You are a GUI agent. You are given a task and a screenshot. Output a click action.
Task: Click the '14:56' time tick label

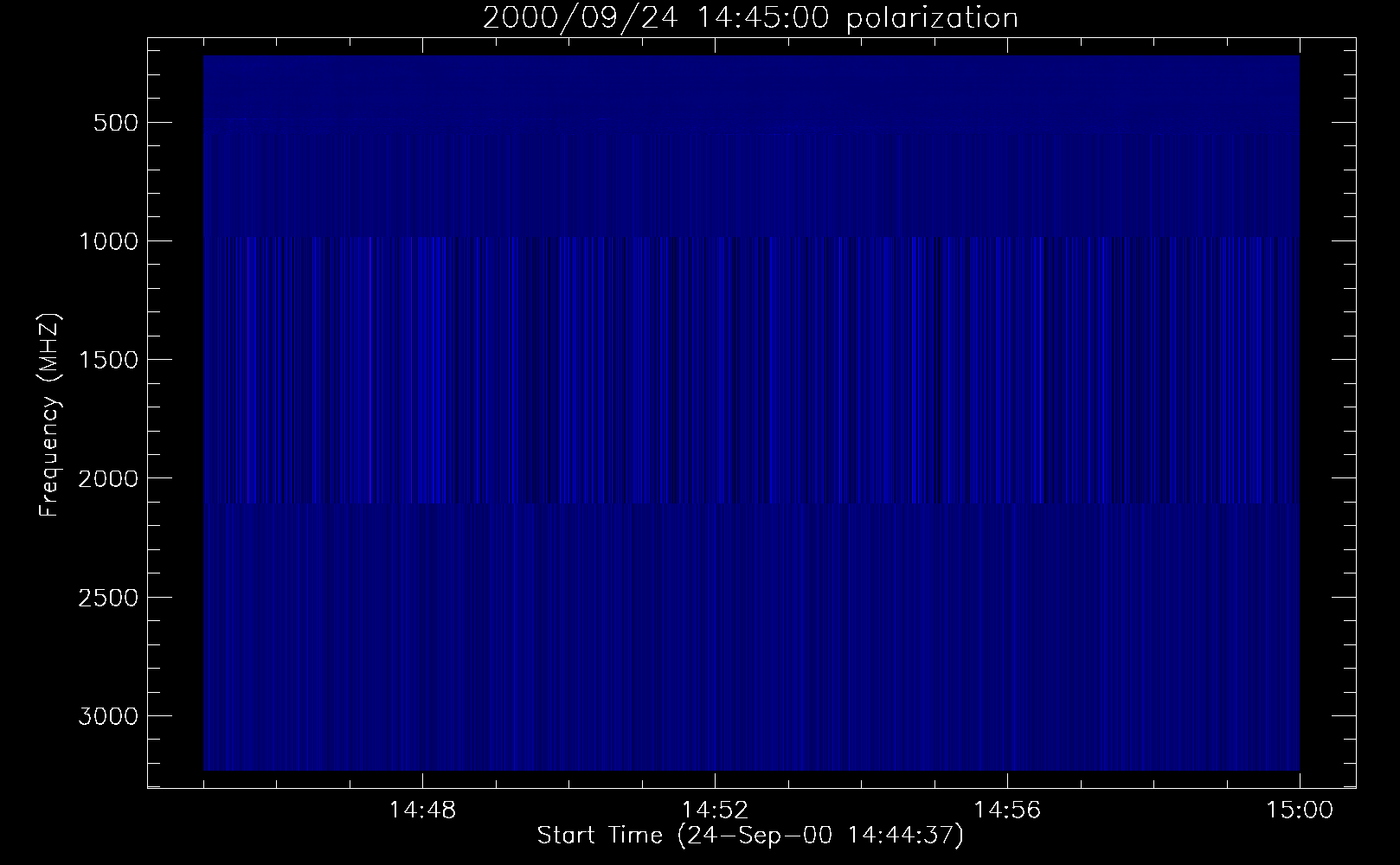pos(1007,811)
